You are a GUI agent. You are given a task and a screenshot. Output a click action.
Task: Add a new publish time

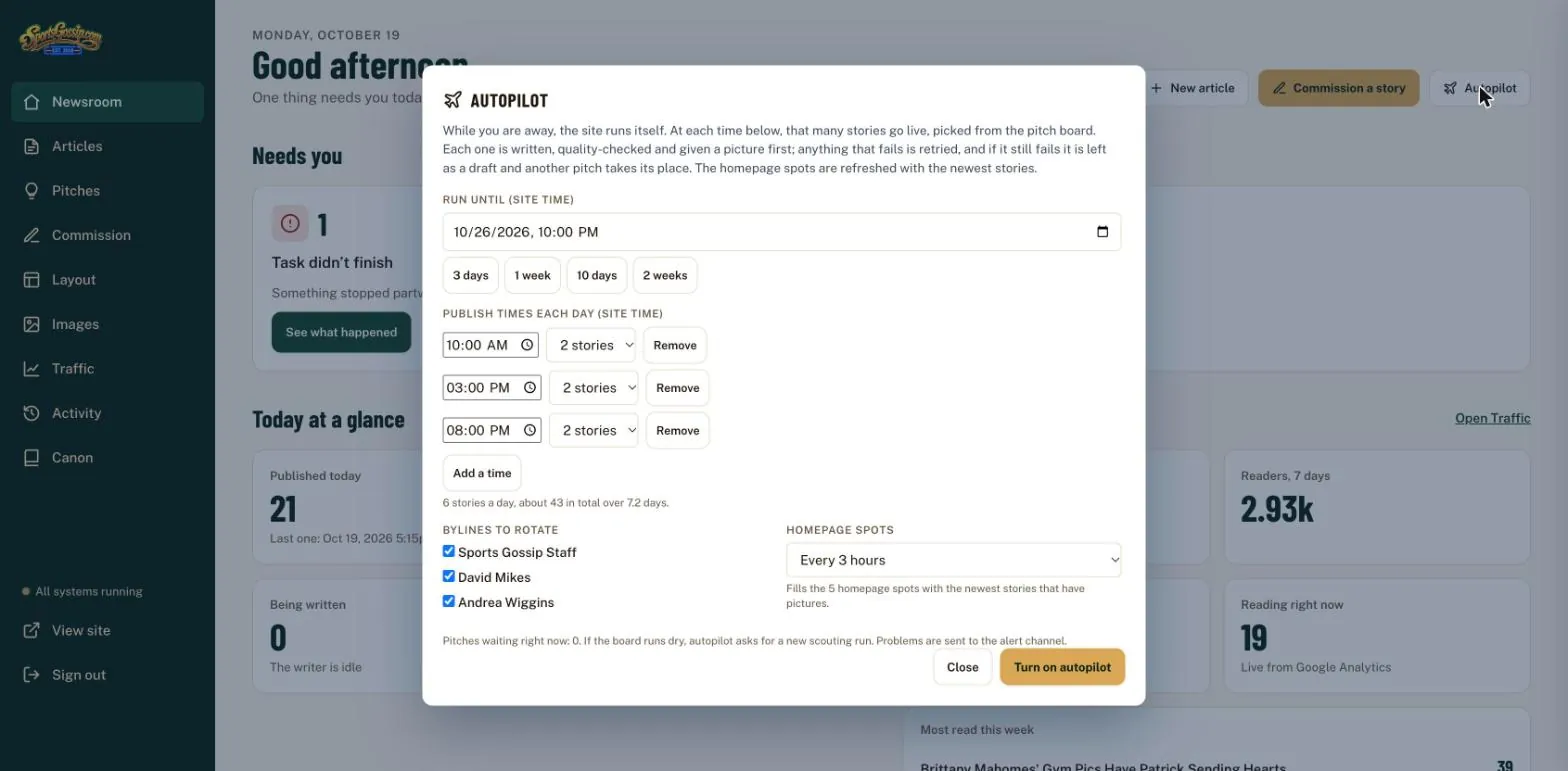[x=482, y=473]
